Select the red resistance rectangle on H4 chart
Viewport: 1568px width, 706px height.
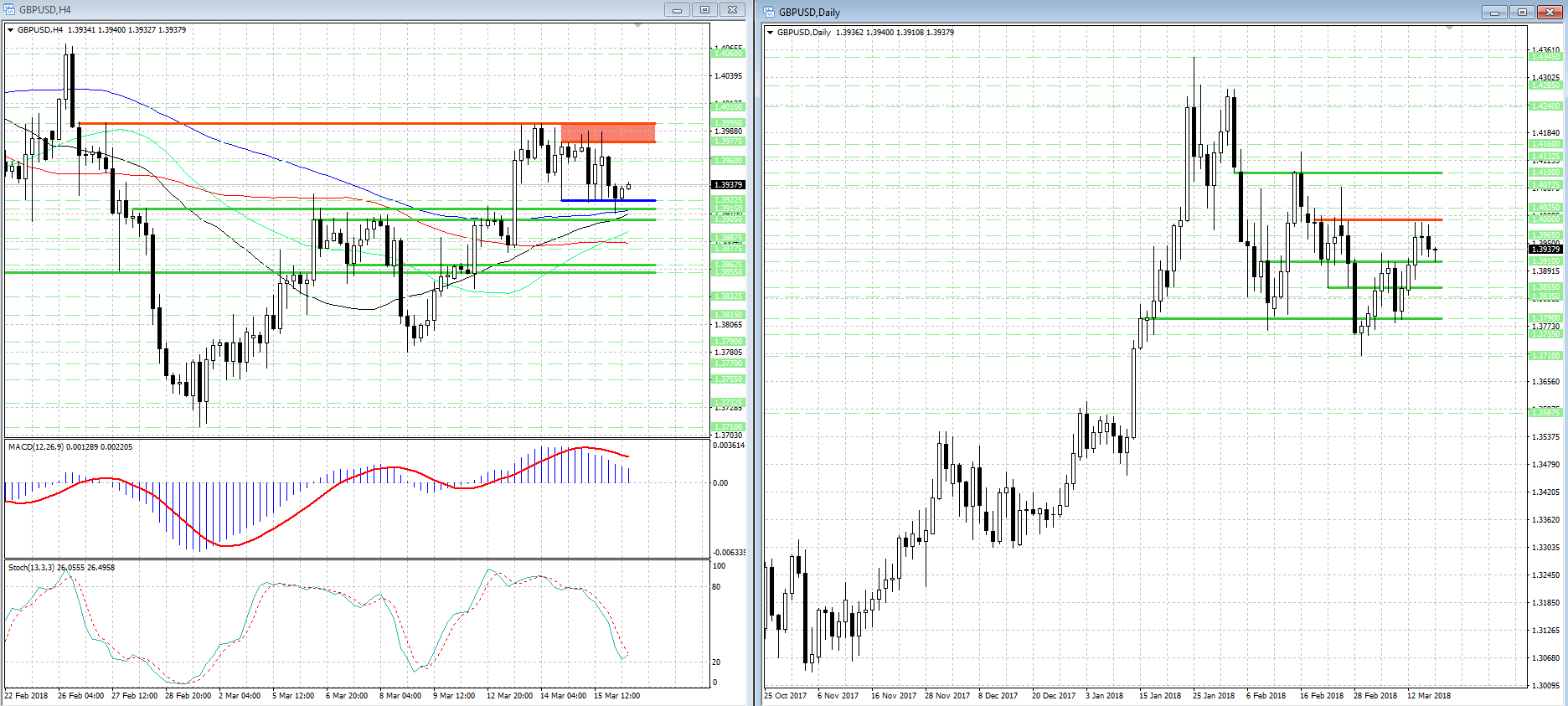608,132
